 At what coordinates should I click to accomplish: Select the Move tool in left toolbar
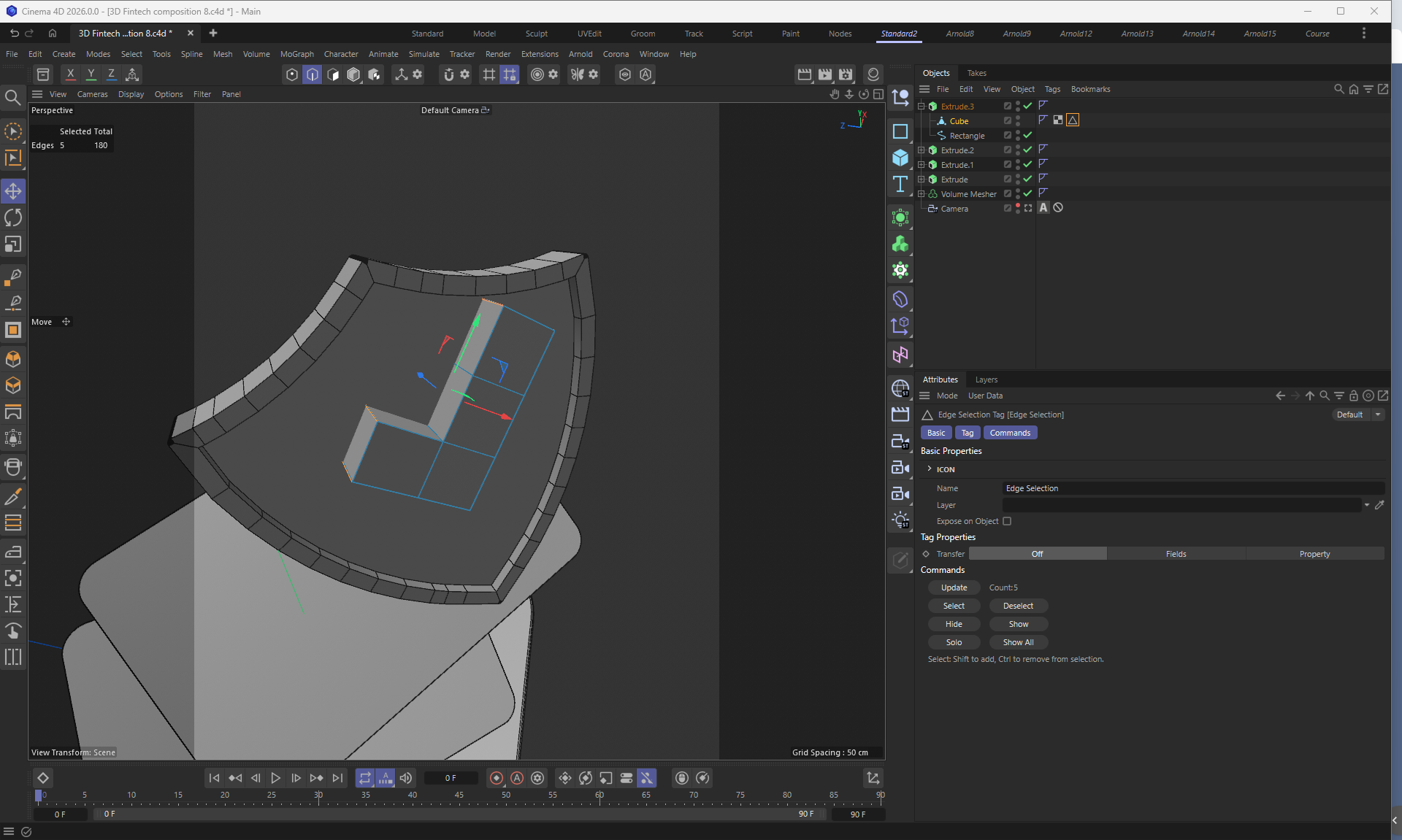click(13, 191)
